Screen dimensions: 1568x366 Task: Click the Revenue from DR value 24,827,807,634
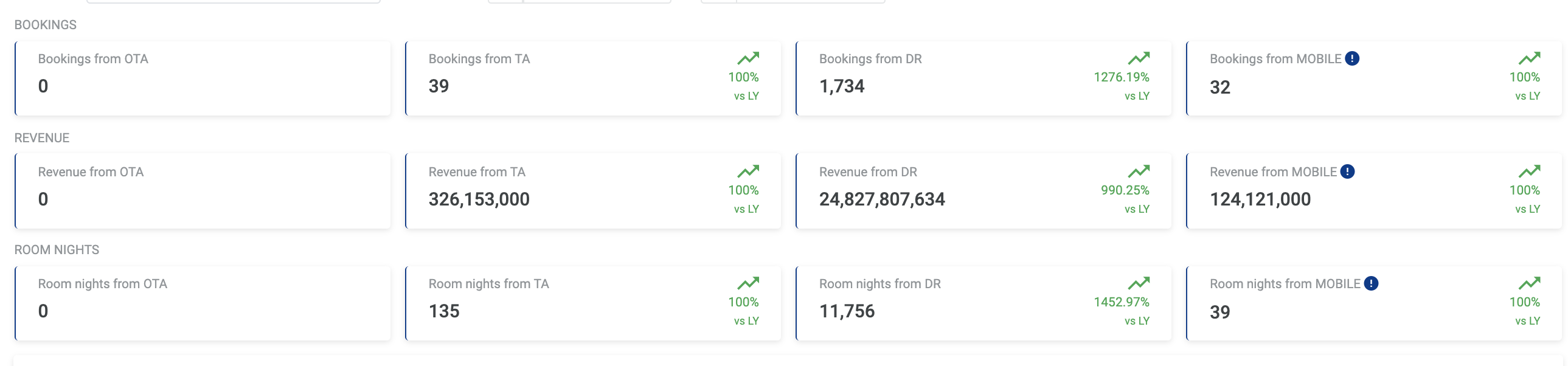tap(882, 199)
